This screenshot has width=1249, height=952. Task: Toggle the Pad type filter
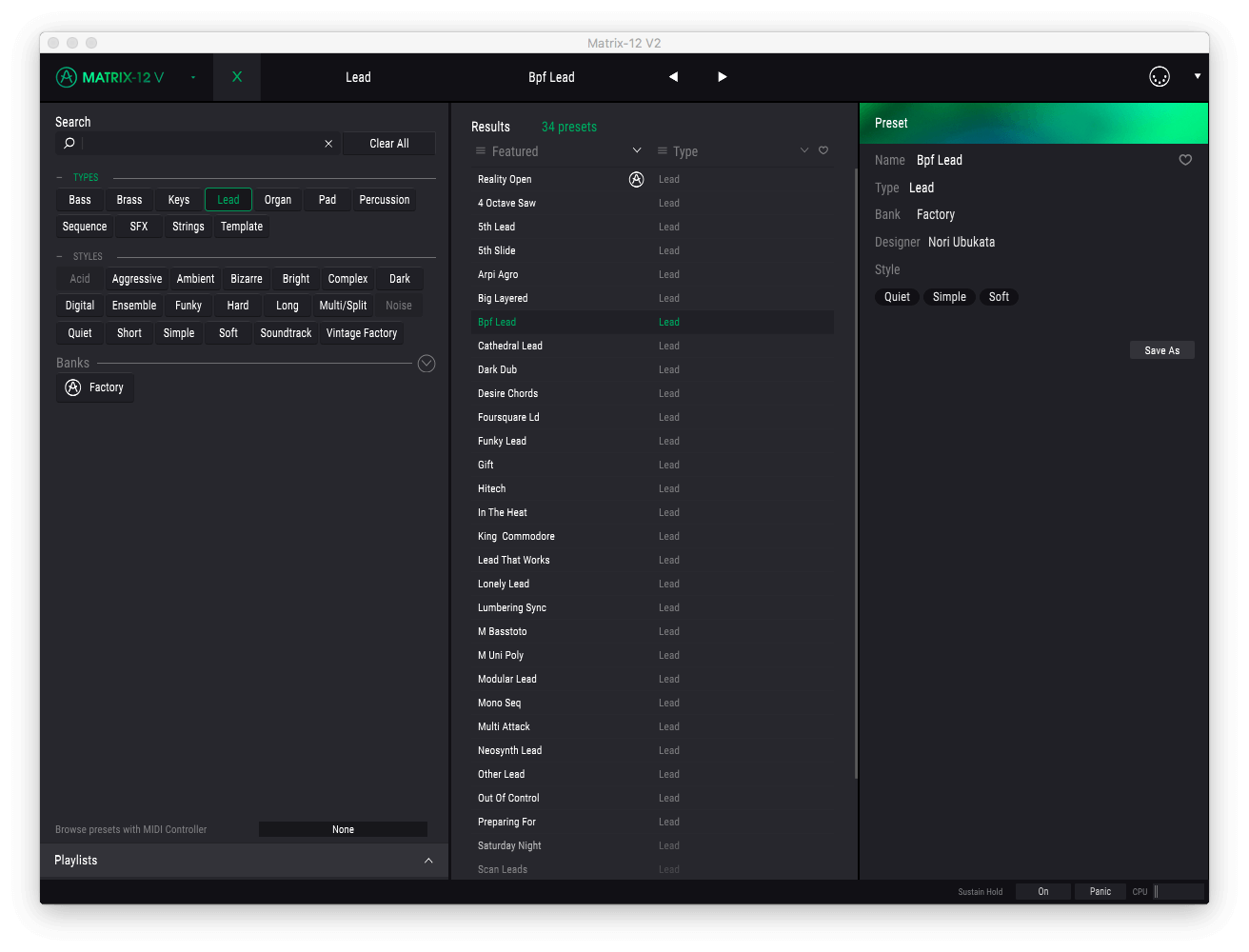click(x=327, y=200)
